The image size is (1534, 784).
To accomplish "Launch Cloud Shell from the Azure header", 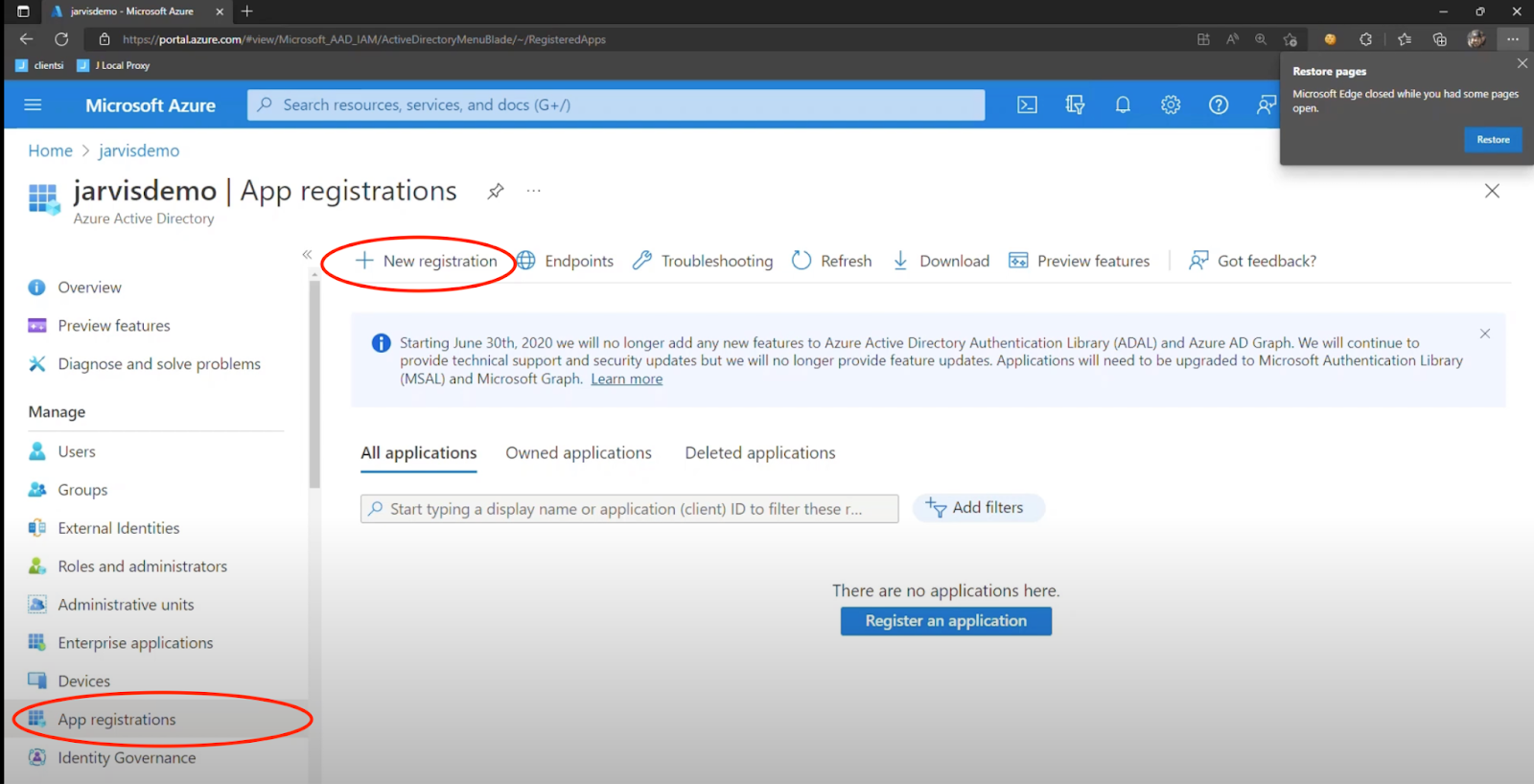I will tap(1027, 104).
